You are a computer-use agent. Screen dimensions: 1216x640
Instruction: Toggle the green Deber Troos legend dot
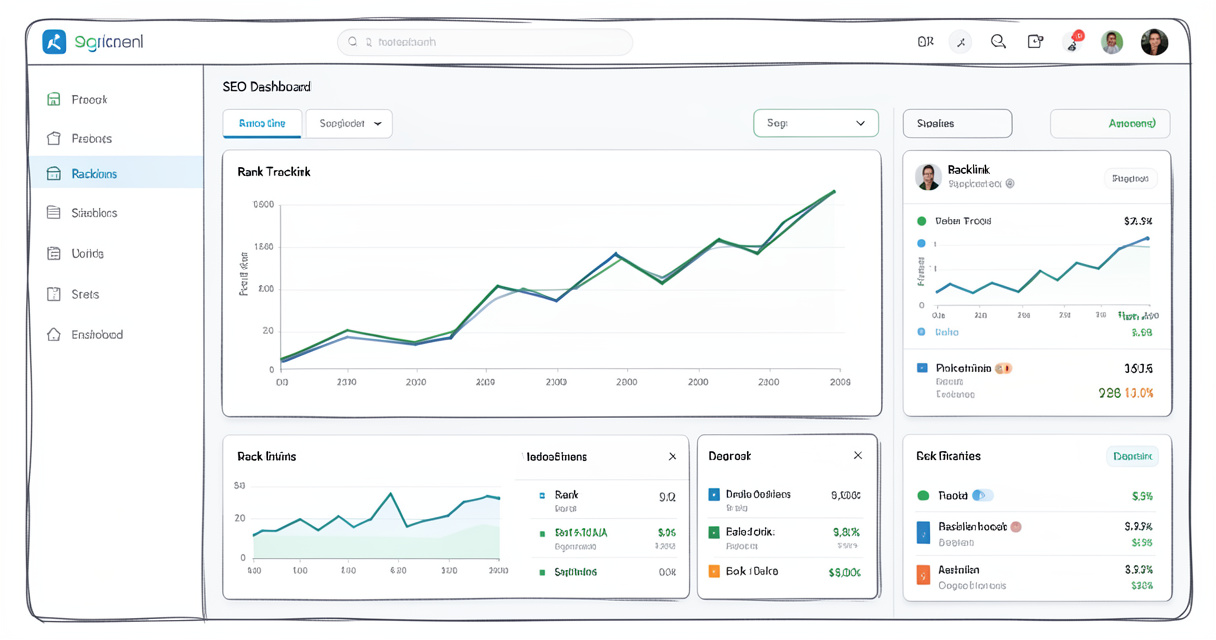[x=922, y=221]
